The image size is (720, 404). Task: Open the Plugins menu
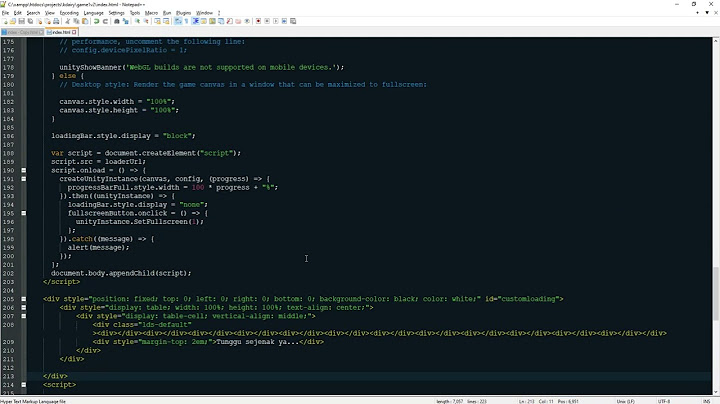[184, 13]
